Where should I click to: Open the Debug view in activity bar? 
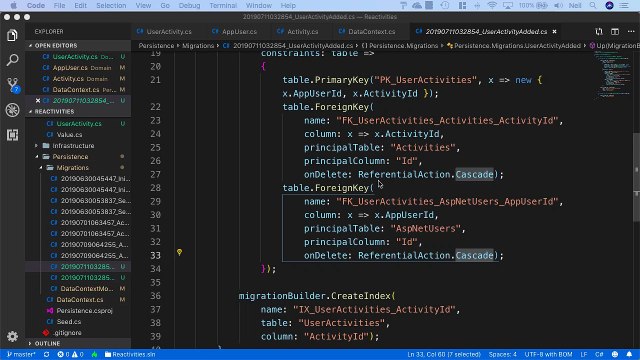pos(12,110)
